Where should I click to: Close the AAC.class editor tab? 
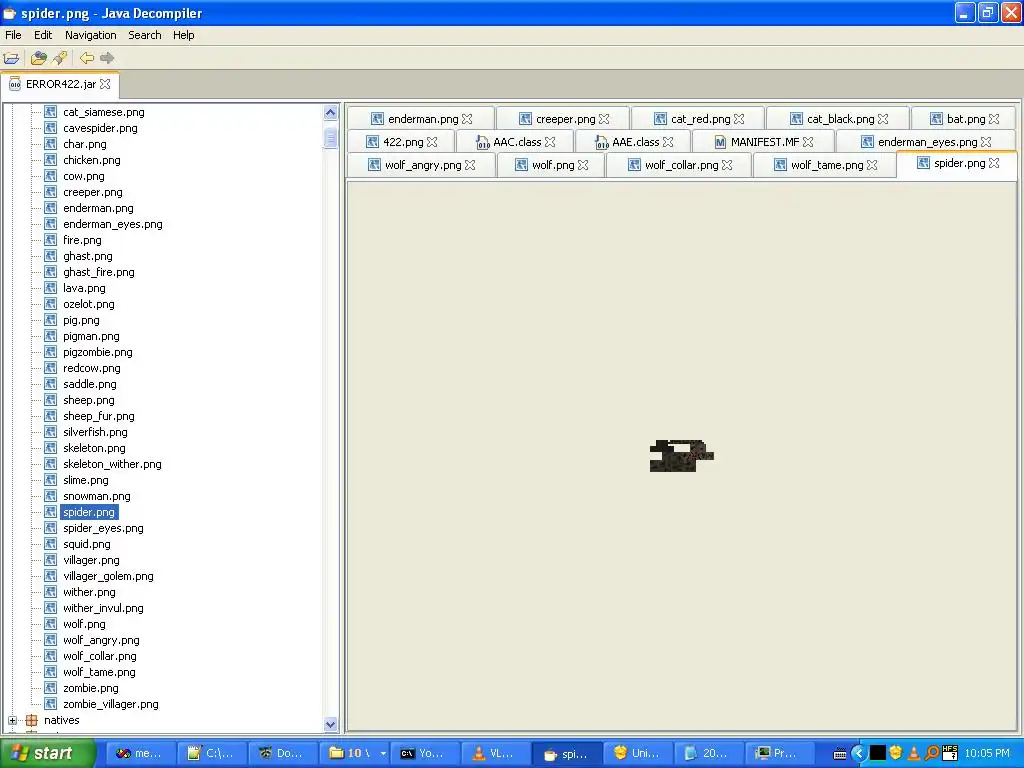[x=550, y=142]
